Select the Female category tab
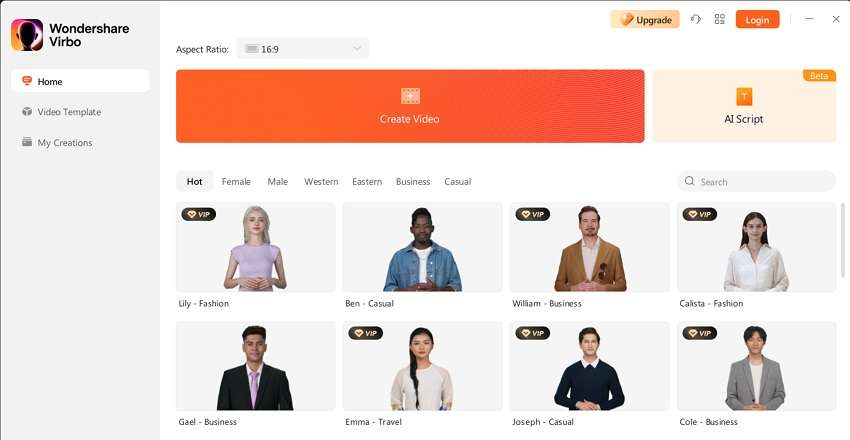 coord(236,182)
